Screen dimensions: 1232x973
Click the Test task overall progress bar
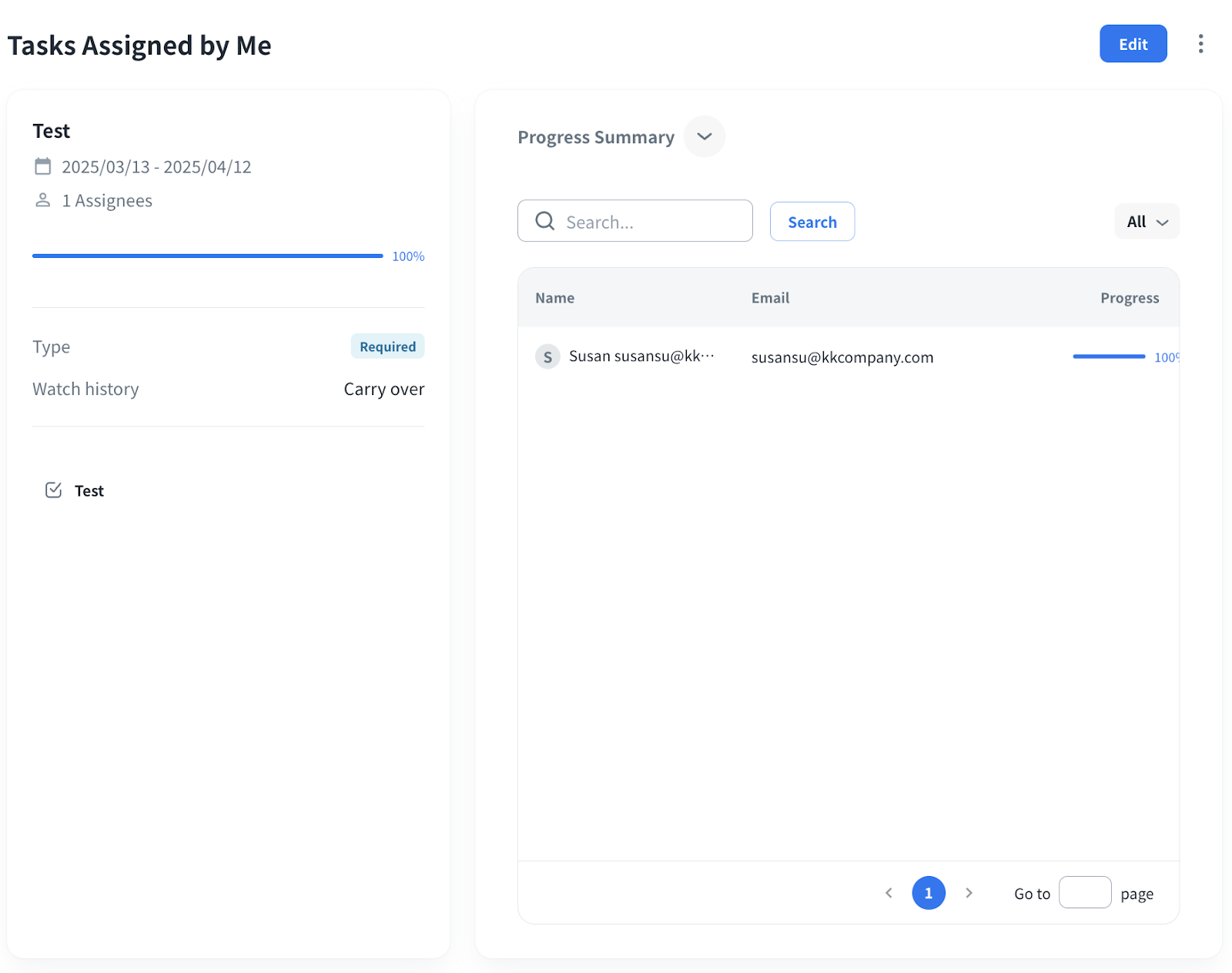coord(207,256)
